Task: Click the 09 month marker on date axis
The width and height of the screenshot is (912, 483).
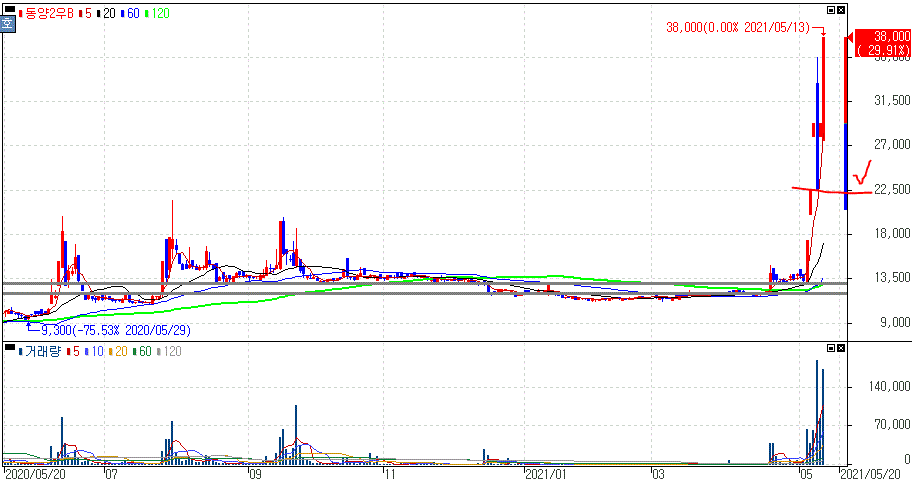Action: [x=255, y=474]
